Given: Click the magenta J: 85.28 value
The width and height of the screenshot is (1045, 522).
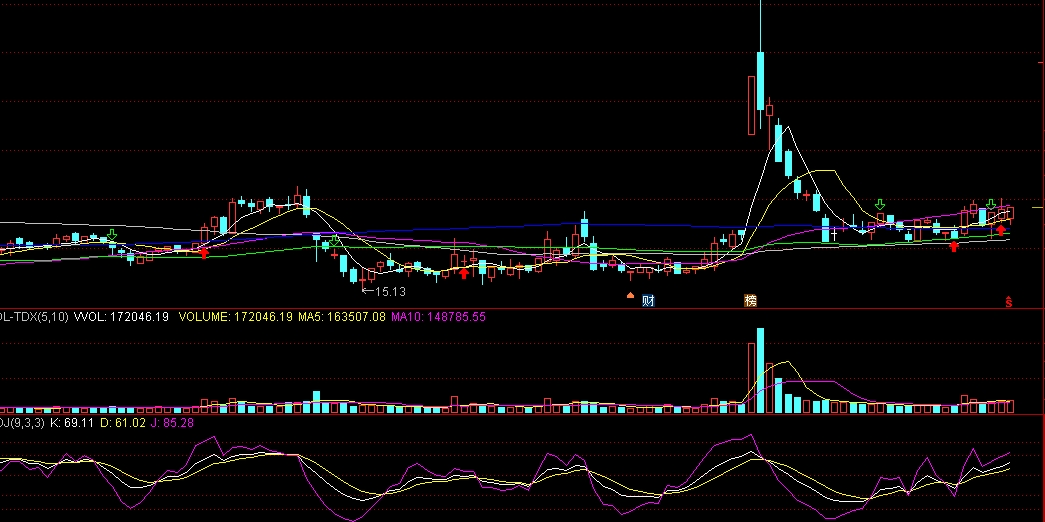Looking at the screenshot, I should (172, 423).
